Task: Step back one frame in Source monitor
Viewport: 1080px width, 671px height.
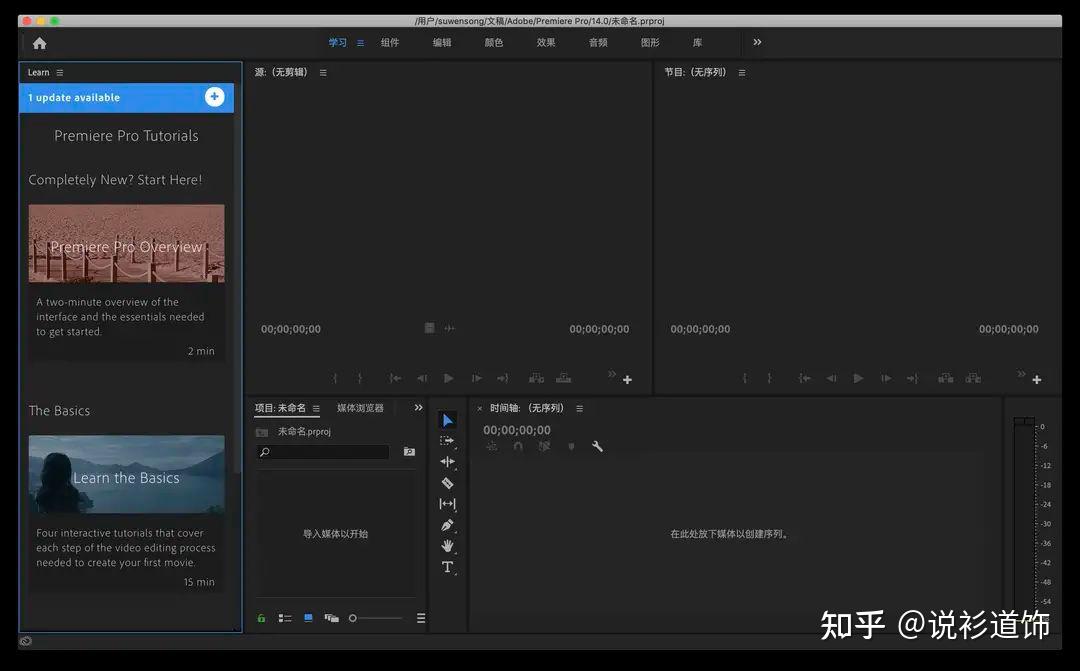Action: tap(422, 378)
